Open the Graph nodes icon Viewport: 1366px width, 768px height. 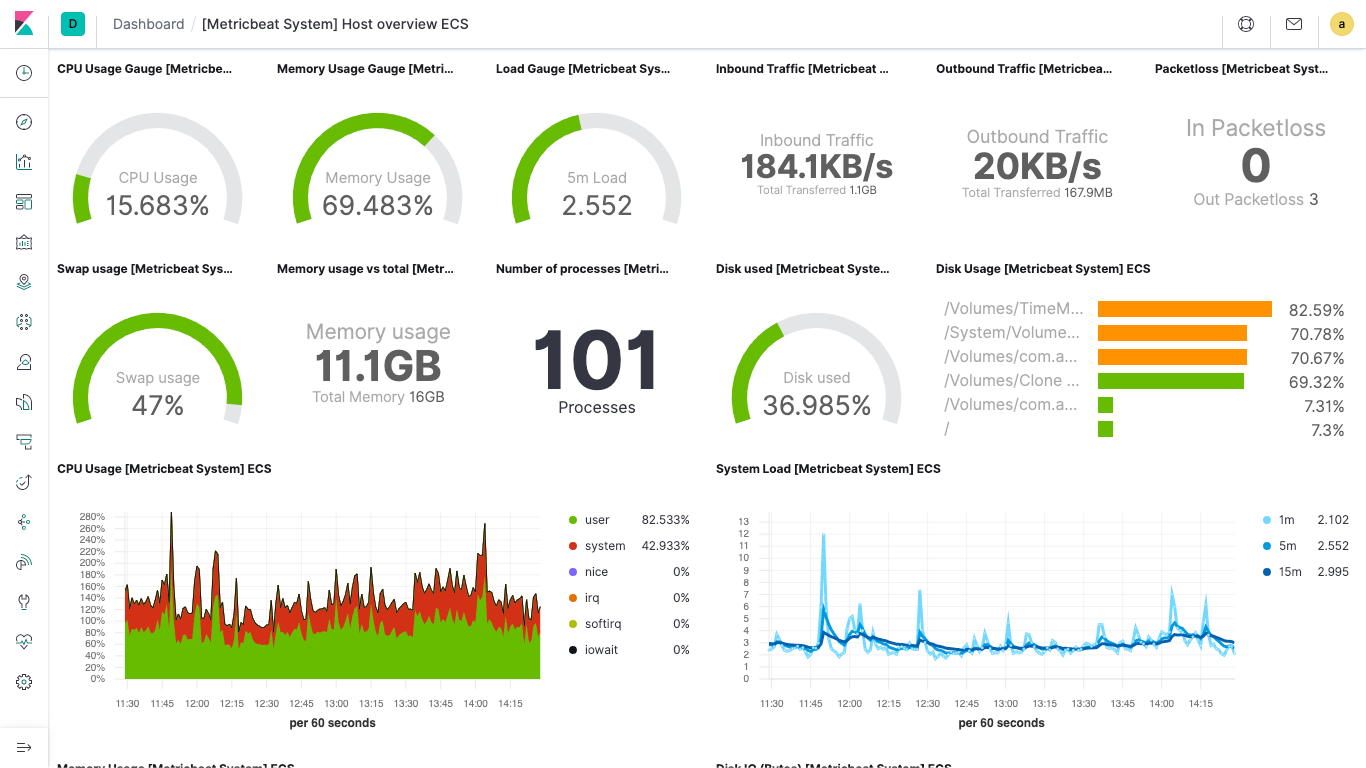click(24, 522)
